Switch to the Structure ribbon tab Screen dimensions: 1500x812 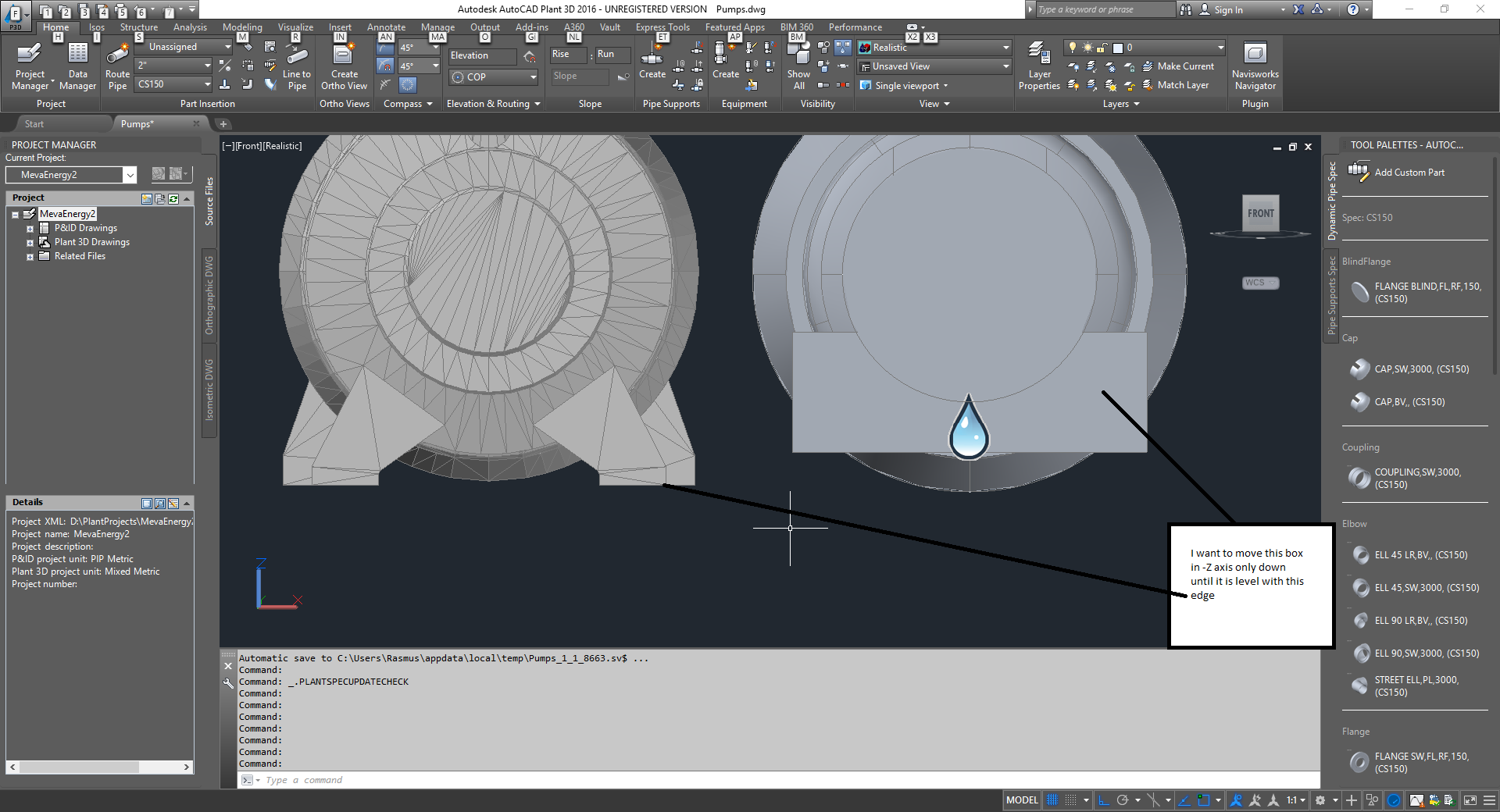coord(138,27)
